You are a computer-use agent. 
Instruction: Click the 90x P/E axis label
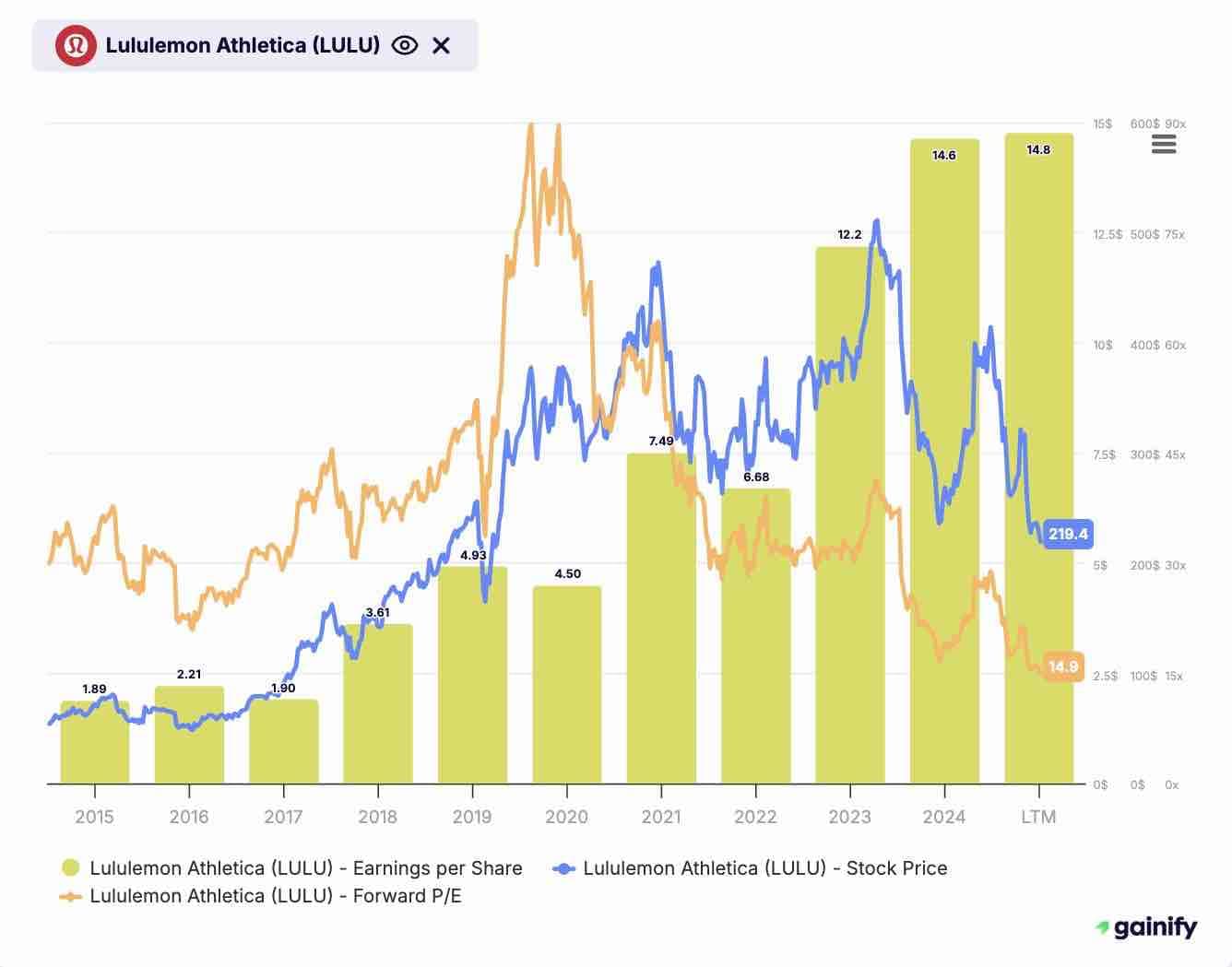click(x=1176, y=124)
